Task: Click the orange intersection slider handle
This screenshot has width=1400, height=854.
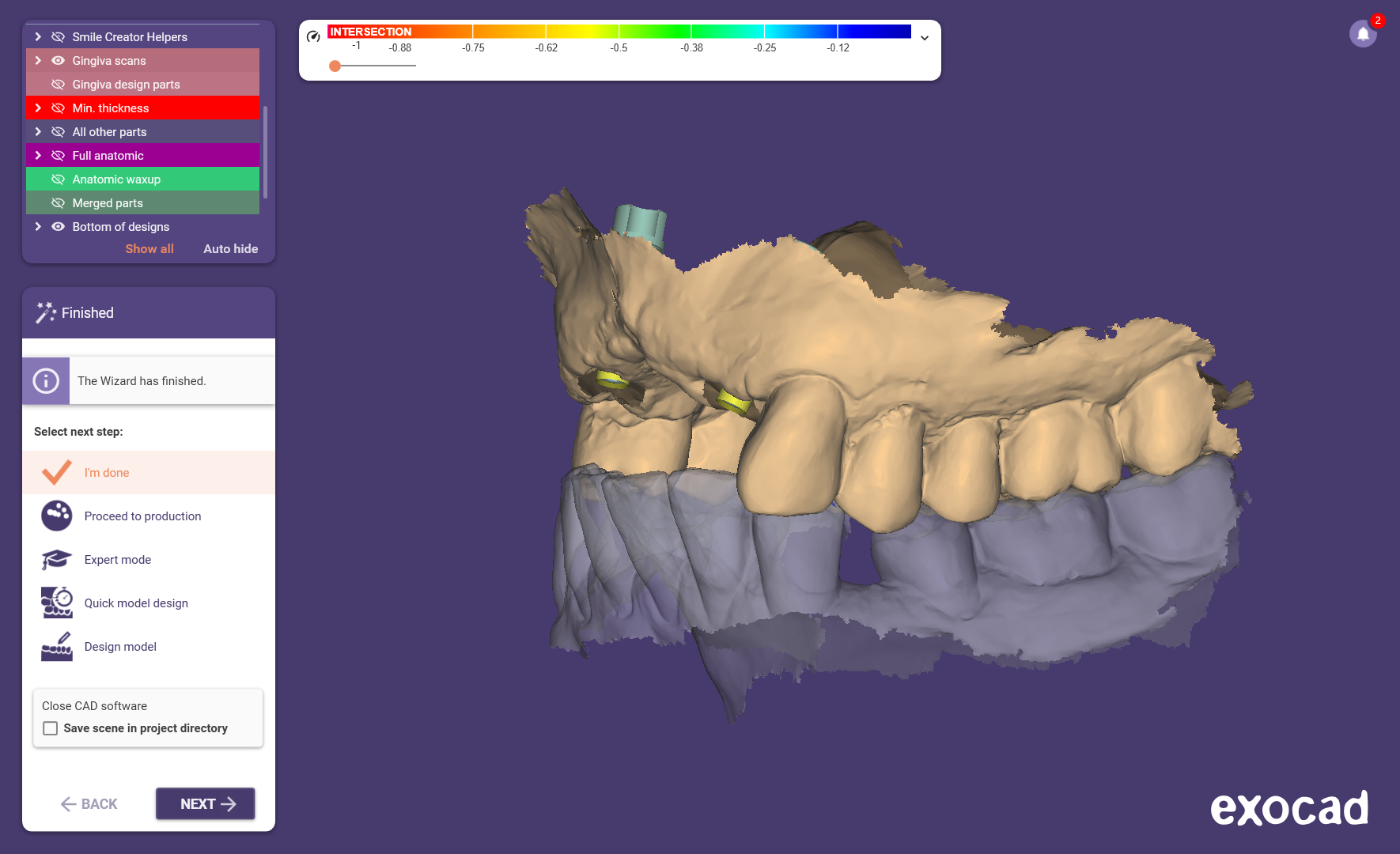Action: click(335, 66)
